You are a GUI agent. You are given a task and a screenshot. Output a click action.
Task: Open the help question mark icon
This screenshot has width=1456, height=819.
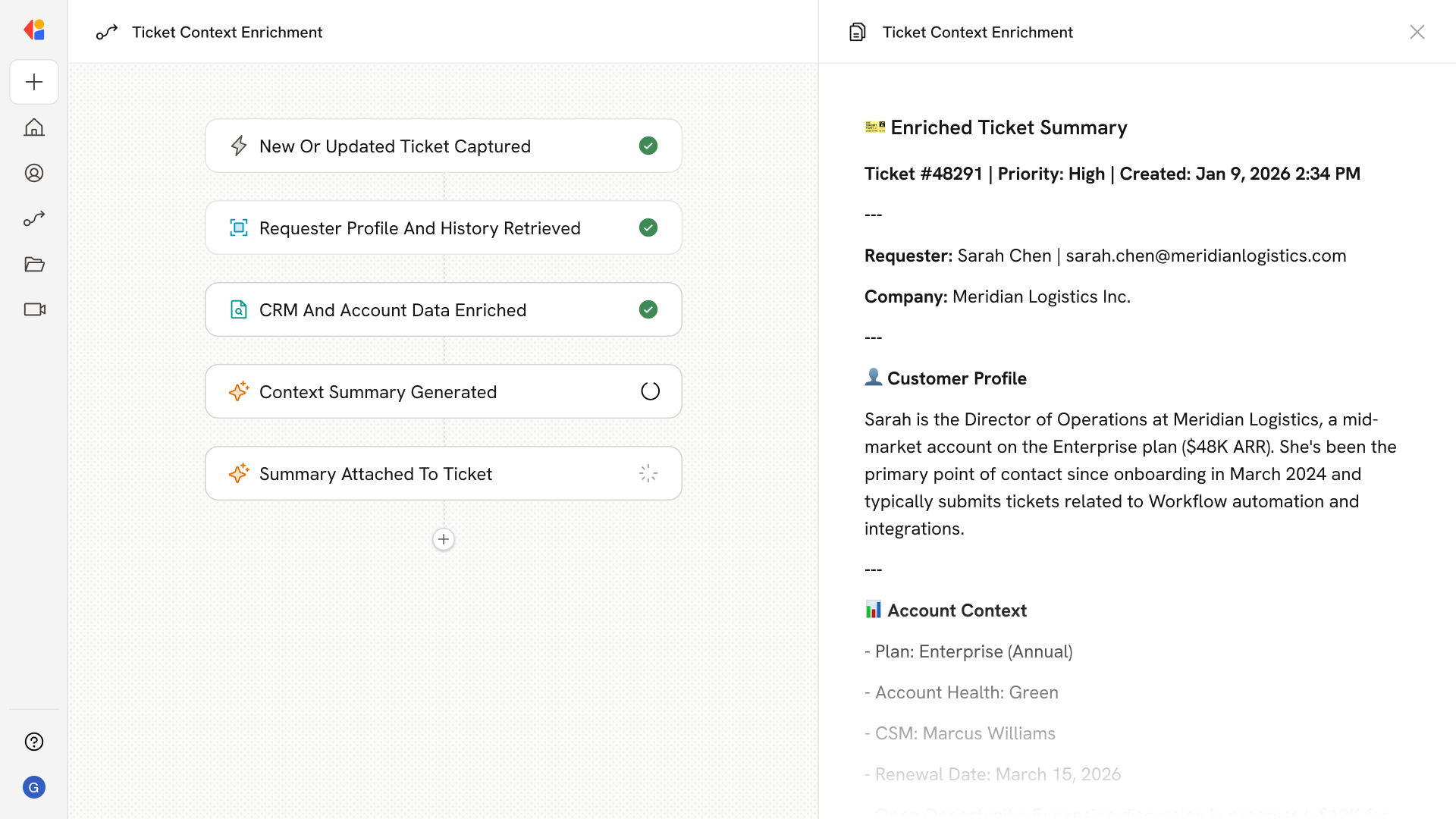tap(34, 742)
